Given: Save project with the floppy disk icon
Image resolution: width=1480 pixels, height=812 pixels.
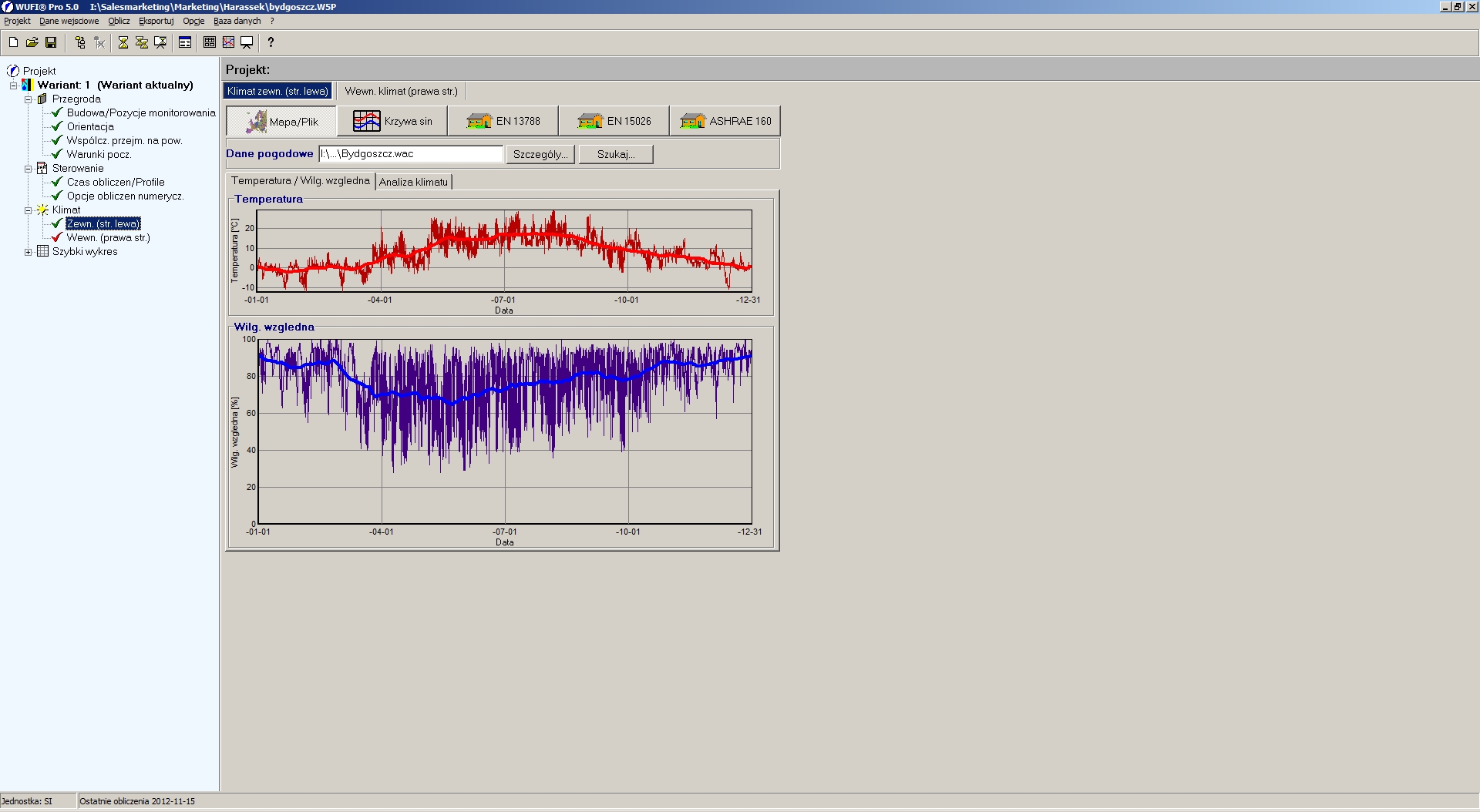Looking at the screenshot, I should 51,42.
